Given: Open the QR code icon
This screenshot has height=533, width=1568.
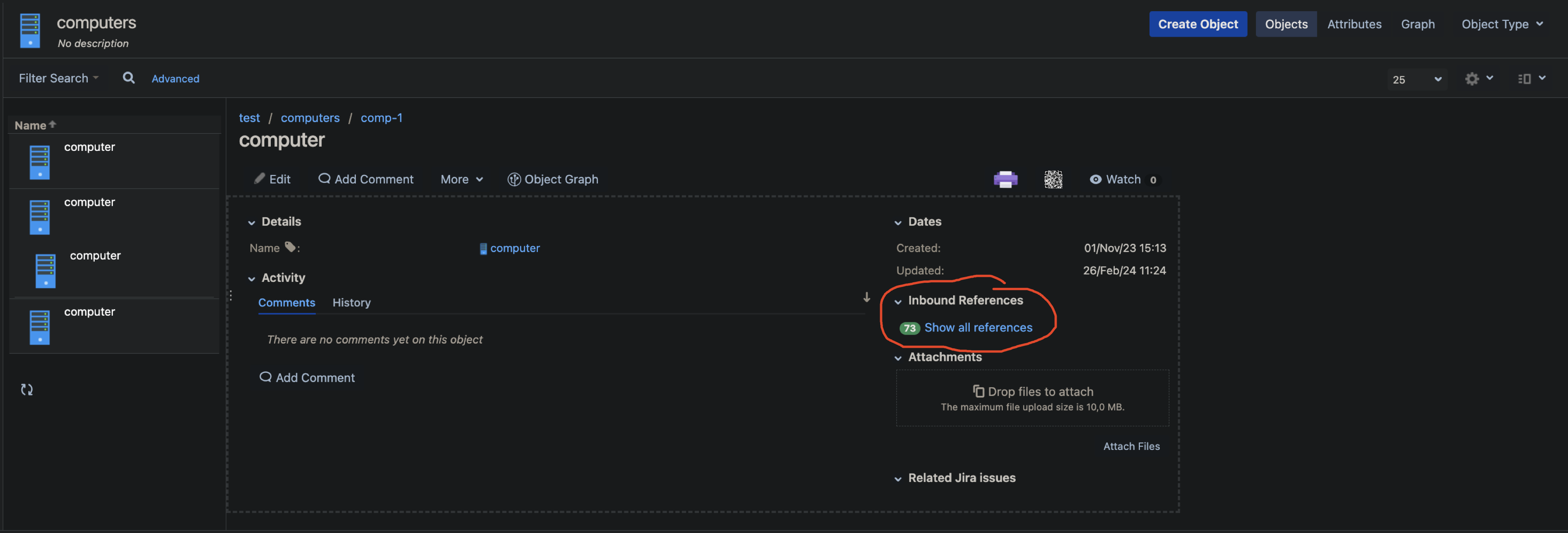Looking at the screenshot, I should 1053,180.
